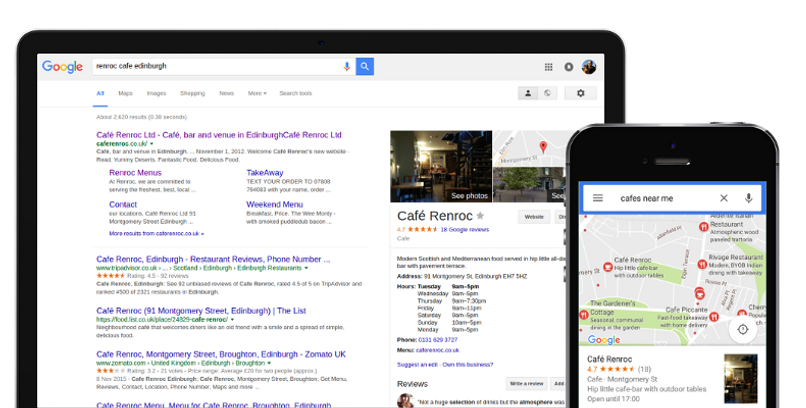This screenshot has height=408, width=806.
Task: Tap the phone microphone icon
Action: [748, 198]
